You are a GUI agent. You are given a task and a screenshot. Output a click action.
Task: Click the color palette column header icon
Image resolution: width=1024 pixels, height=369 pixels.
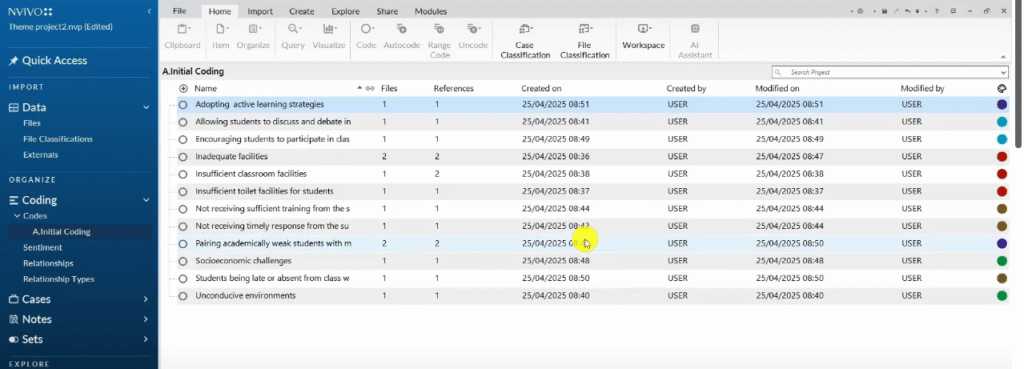pos(1002,88)
